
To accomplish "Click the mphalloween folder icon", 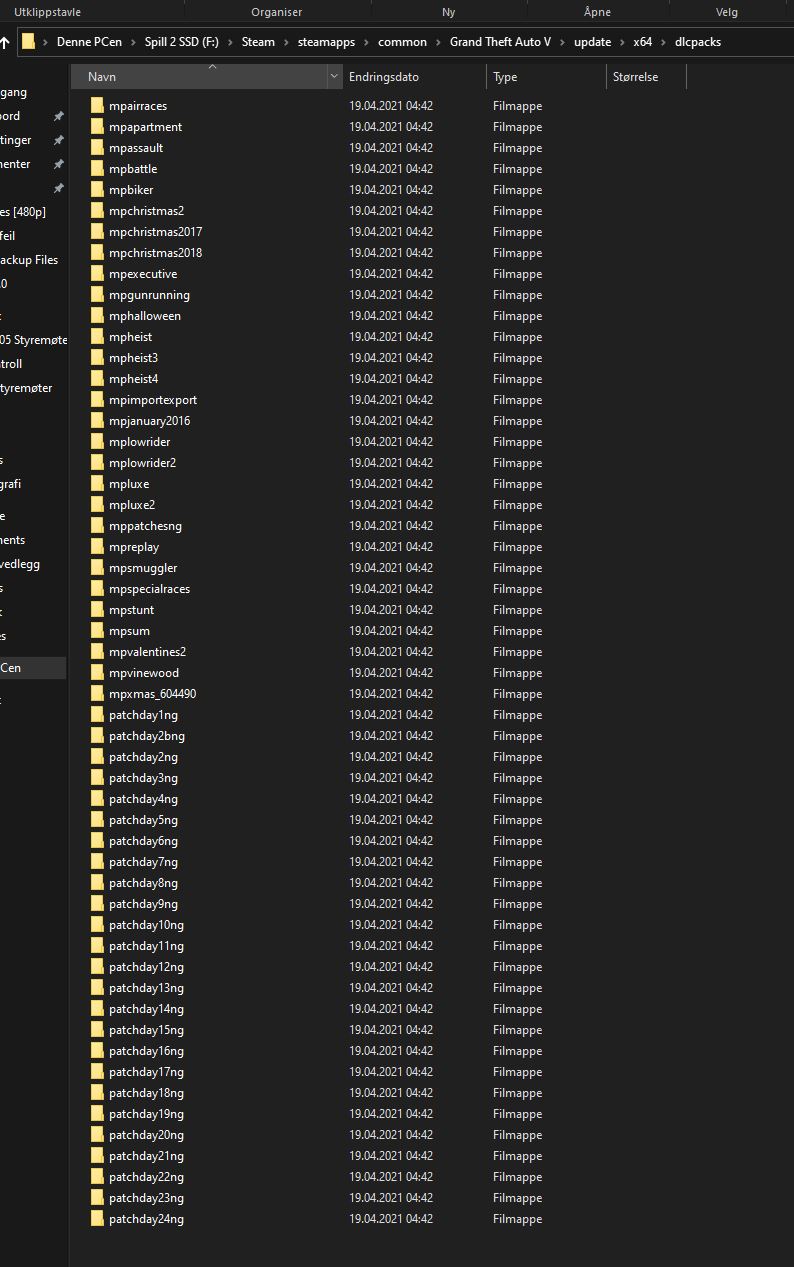I will [x=97, y=316].
